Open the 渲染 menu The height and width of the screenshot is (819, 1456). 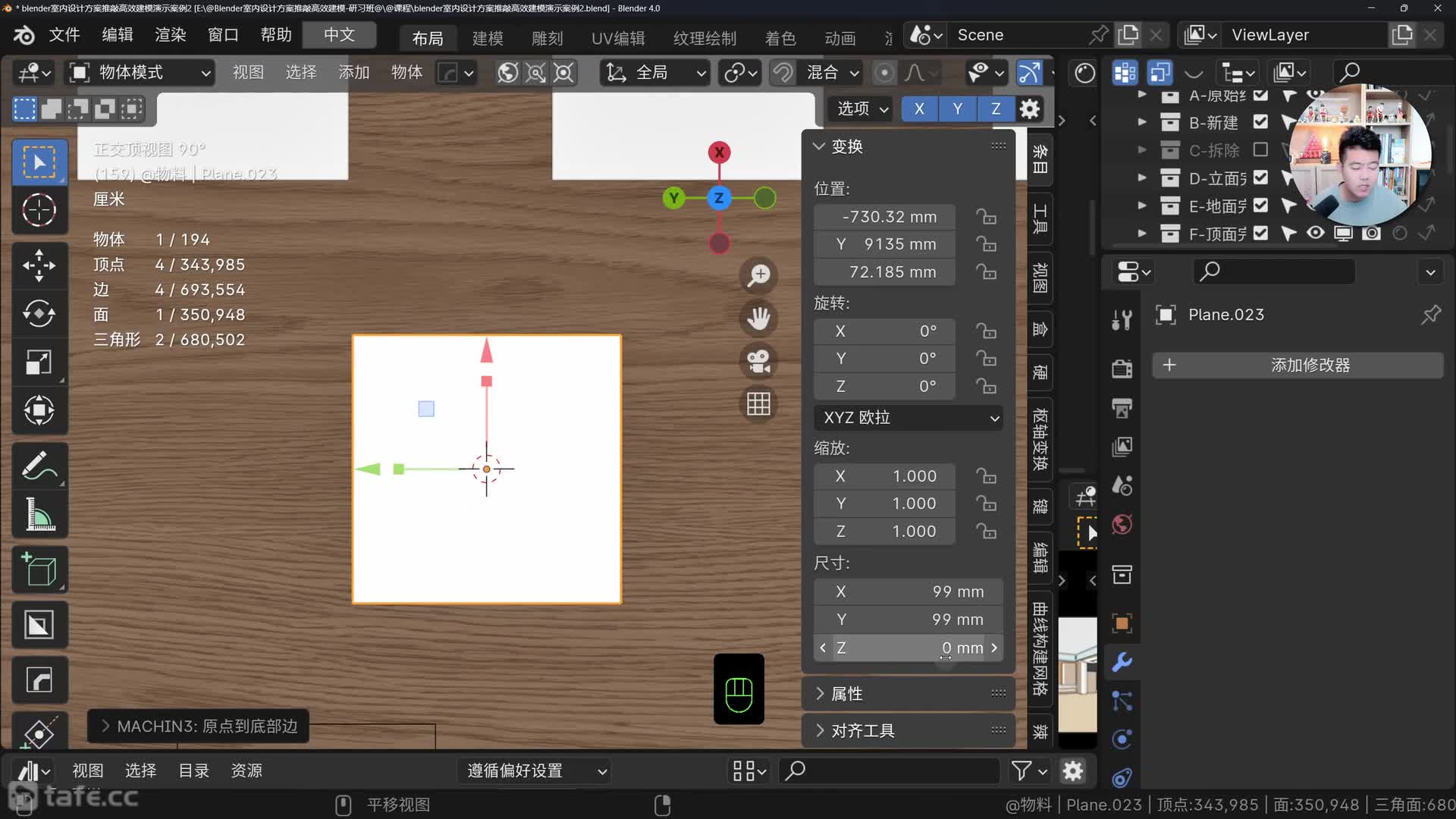(x=170, y=35)
